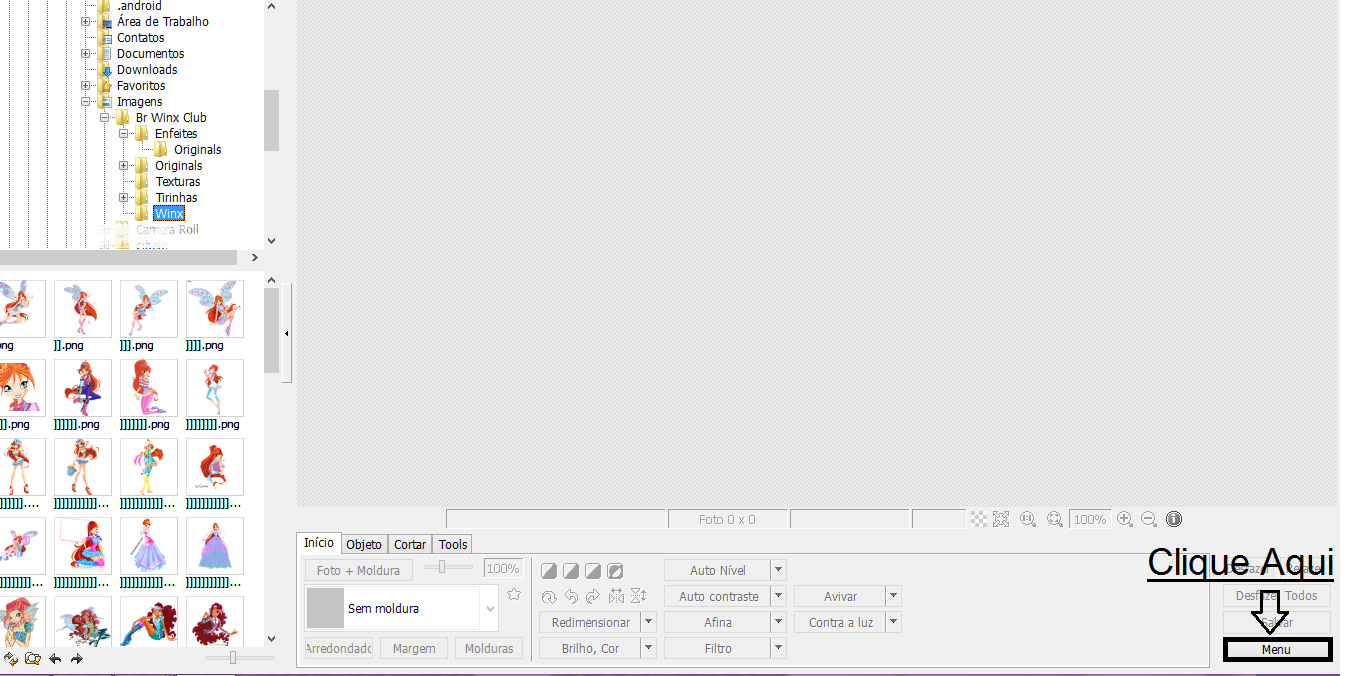The height and width of the screenshot is (676, 1366).
Task: Select the highlighted Winx folder
Action: point(169,213)
